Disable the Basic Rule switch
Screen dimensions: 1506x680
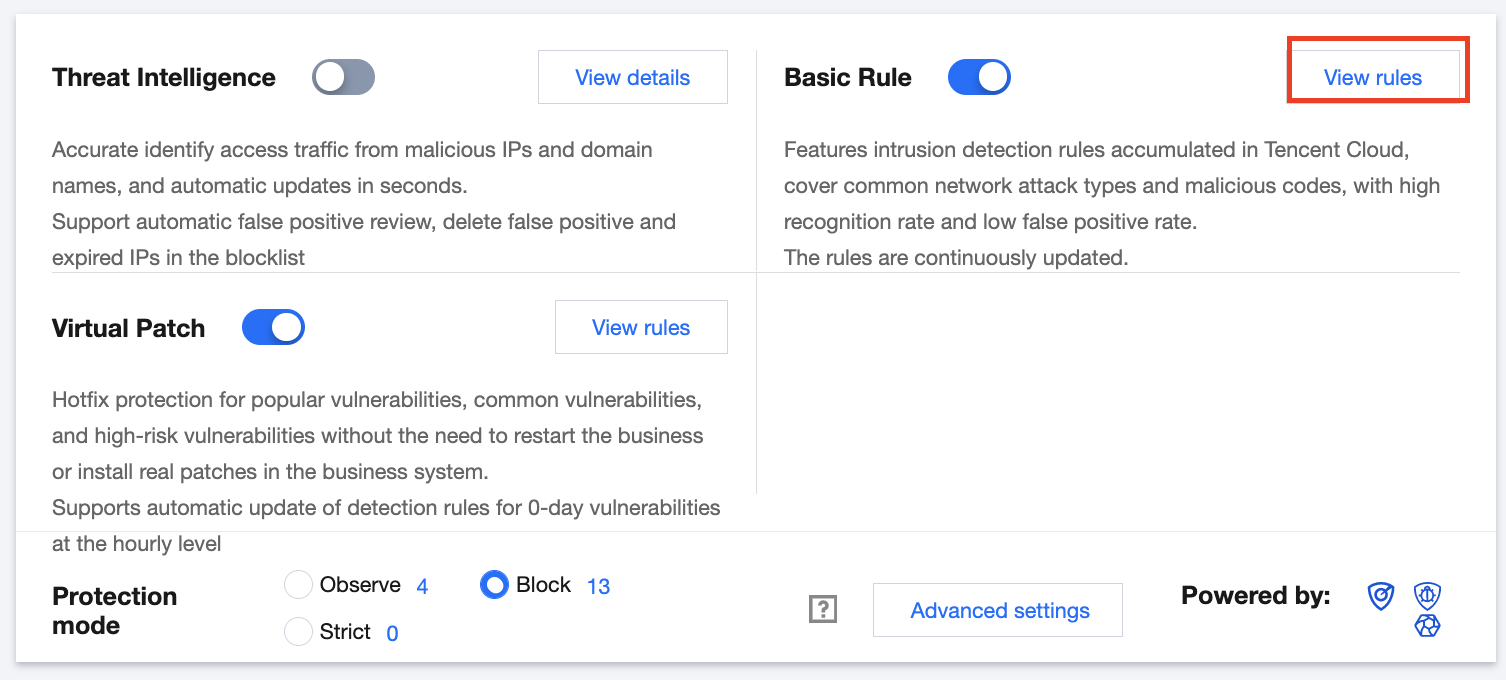tap(979, 77)
